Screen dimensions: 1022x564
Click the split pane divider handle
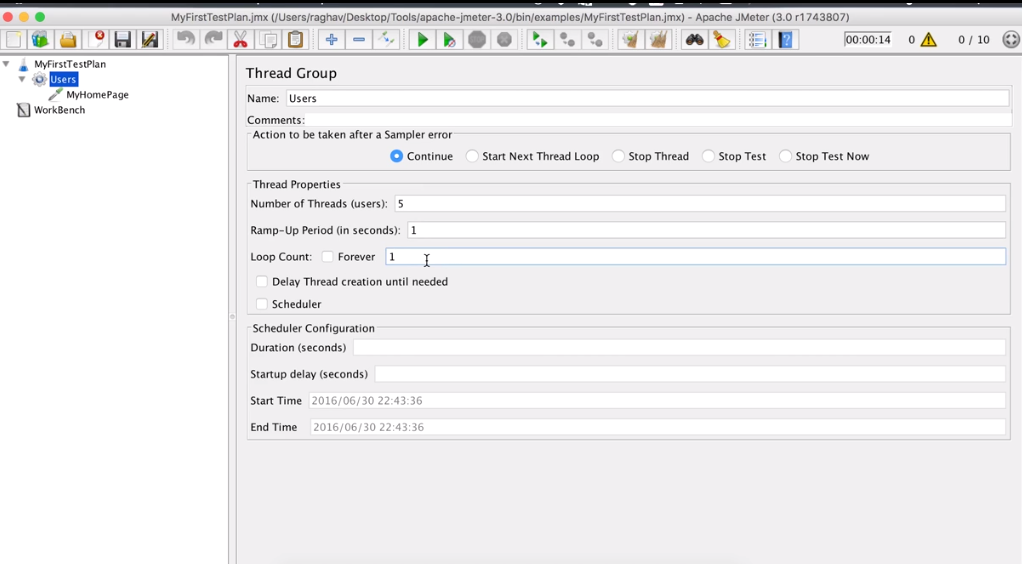232,317
